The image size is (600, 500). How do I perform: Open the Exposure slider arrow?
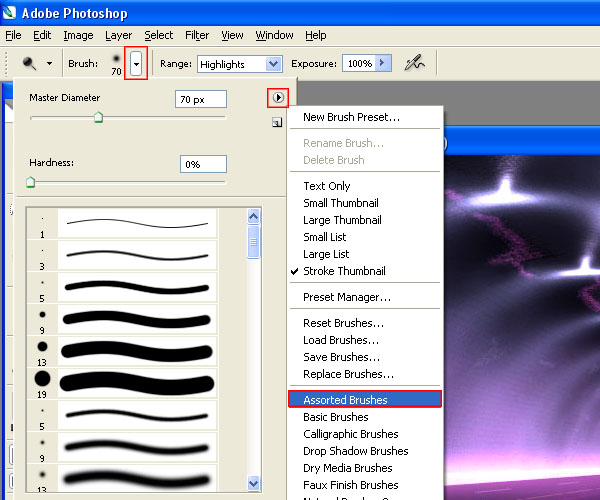(x=383, y=63)
